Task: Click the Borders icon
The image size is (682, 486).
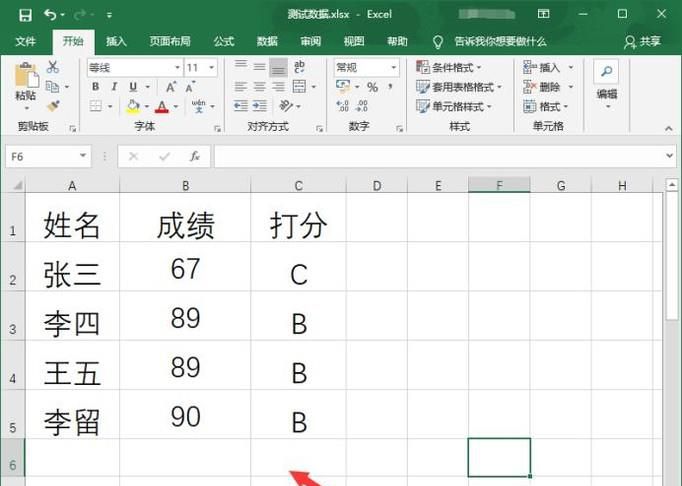Action: click(96, 106)
